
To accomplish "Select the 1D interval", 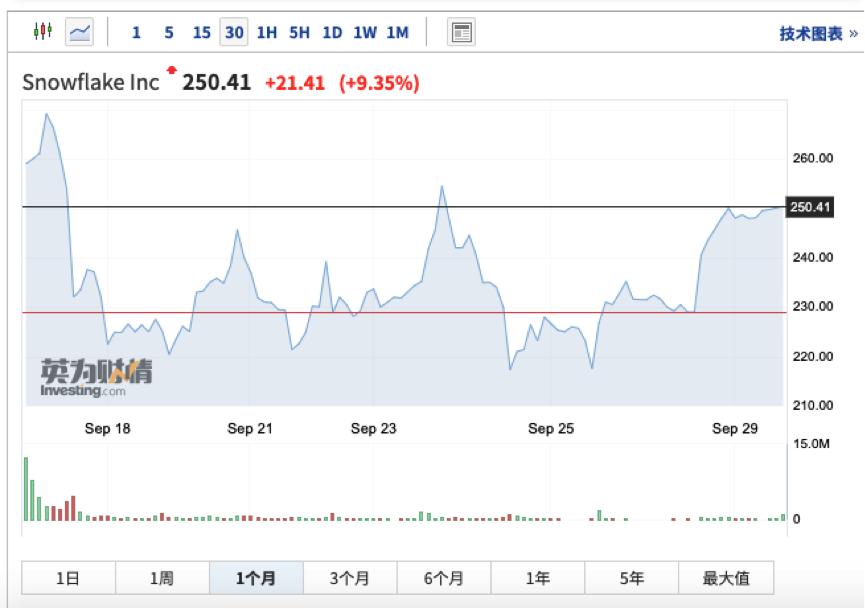I will 332,33.
